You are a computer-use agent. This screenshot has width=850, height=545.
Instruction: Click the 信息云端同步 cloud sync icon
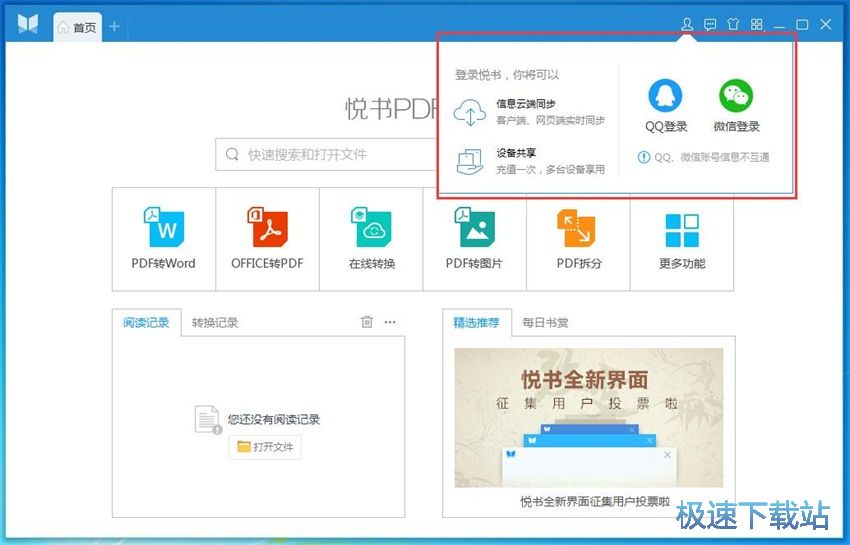coord(470,112)
